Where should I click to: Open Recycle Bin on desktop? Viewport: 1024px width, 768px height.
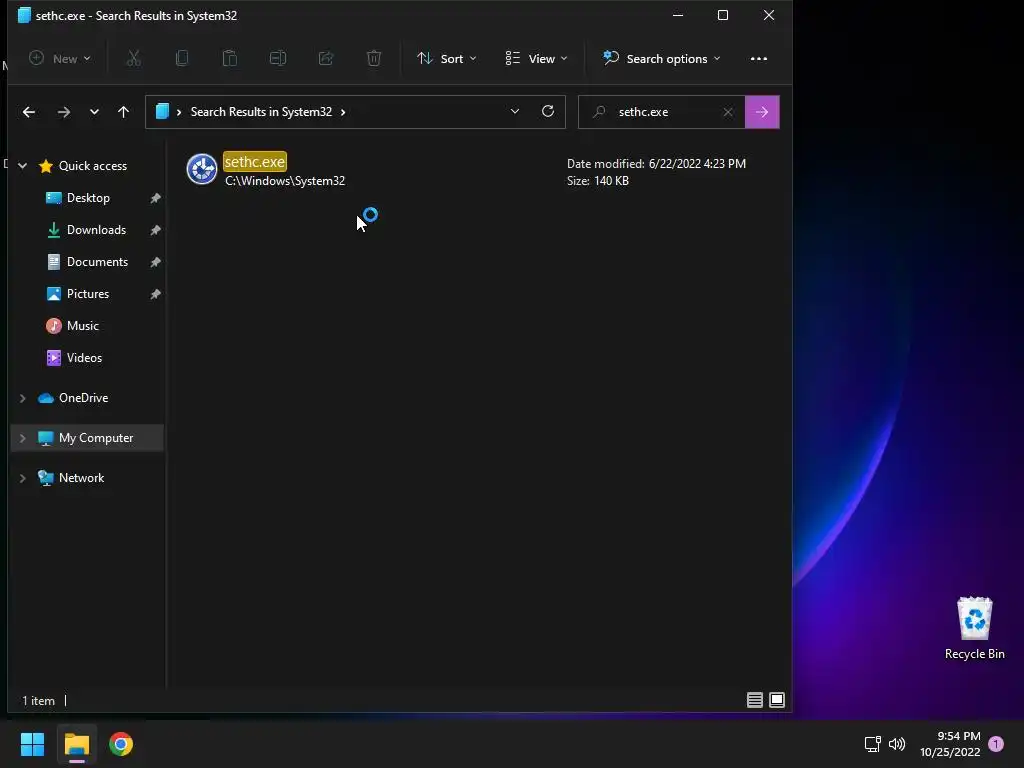tap(974, 628)
